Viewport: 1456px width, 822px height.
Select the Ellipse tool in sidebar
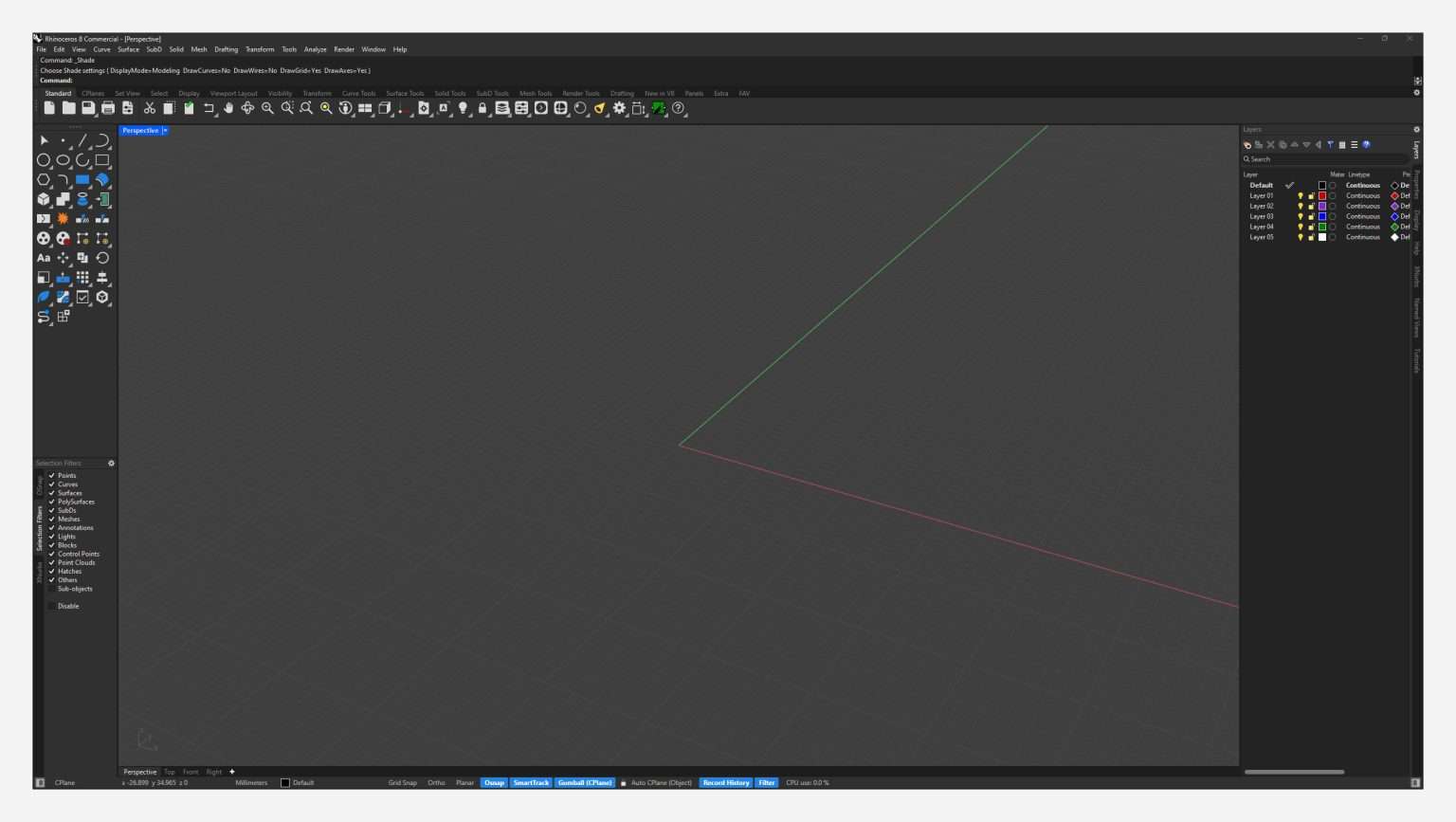pos(63,160)
